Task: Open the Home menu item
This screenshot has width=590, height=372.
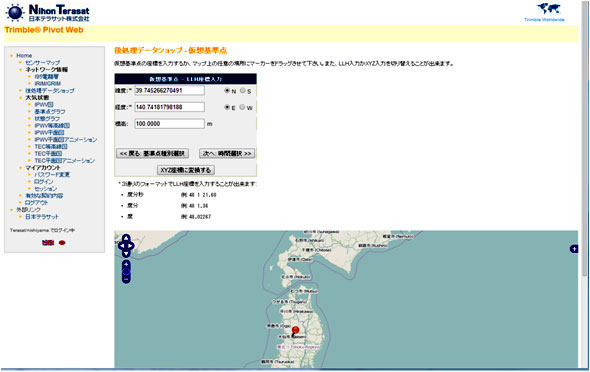Action: pyautogui.click(x=24, y=55)
